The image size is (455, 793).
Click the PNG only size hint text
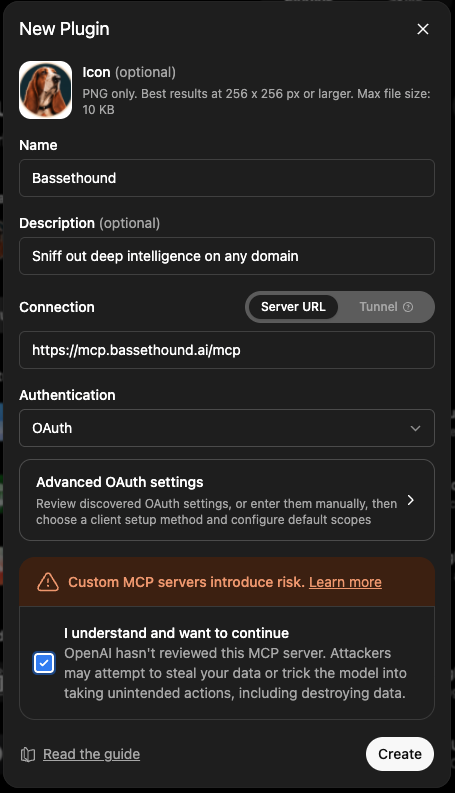[256, 102]
